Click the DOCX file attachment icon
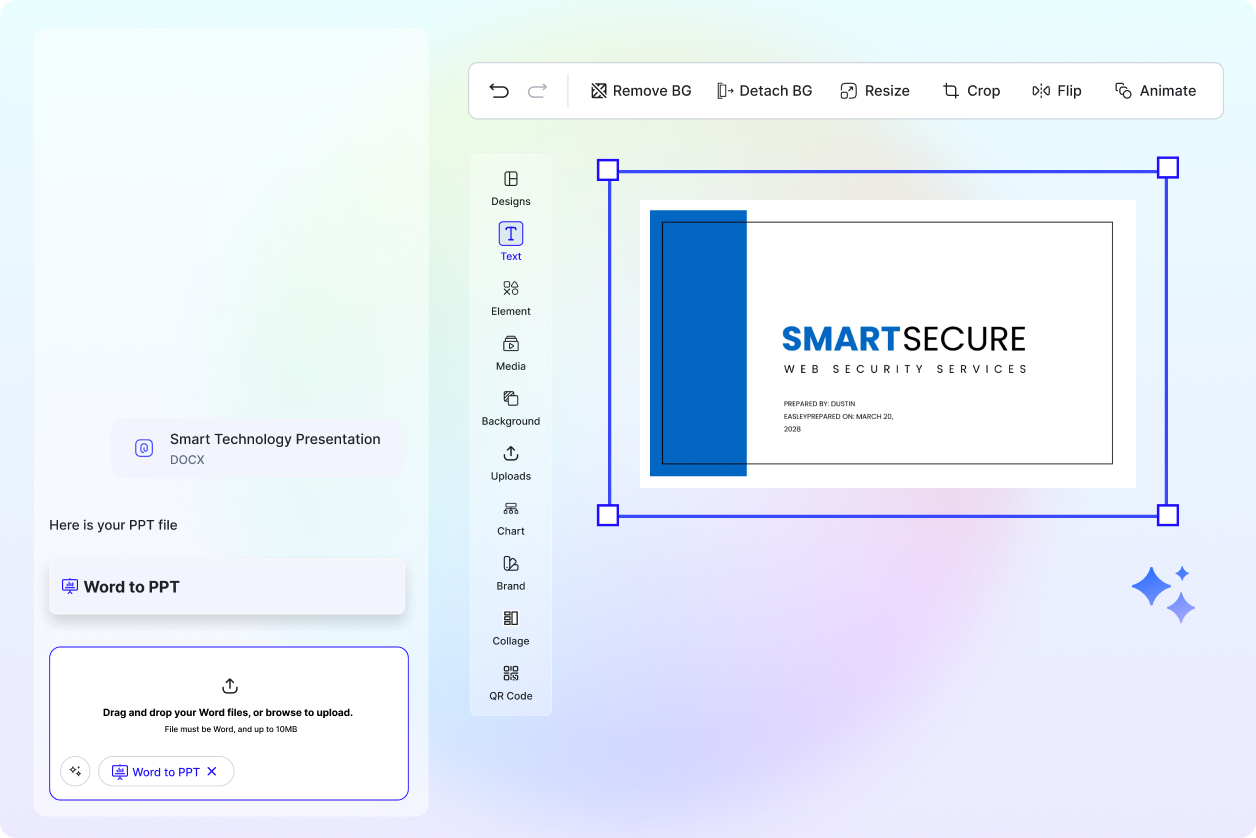The image size is (1256, 838). (144, 448)
